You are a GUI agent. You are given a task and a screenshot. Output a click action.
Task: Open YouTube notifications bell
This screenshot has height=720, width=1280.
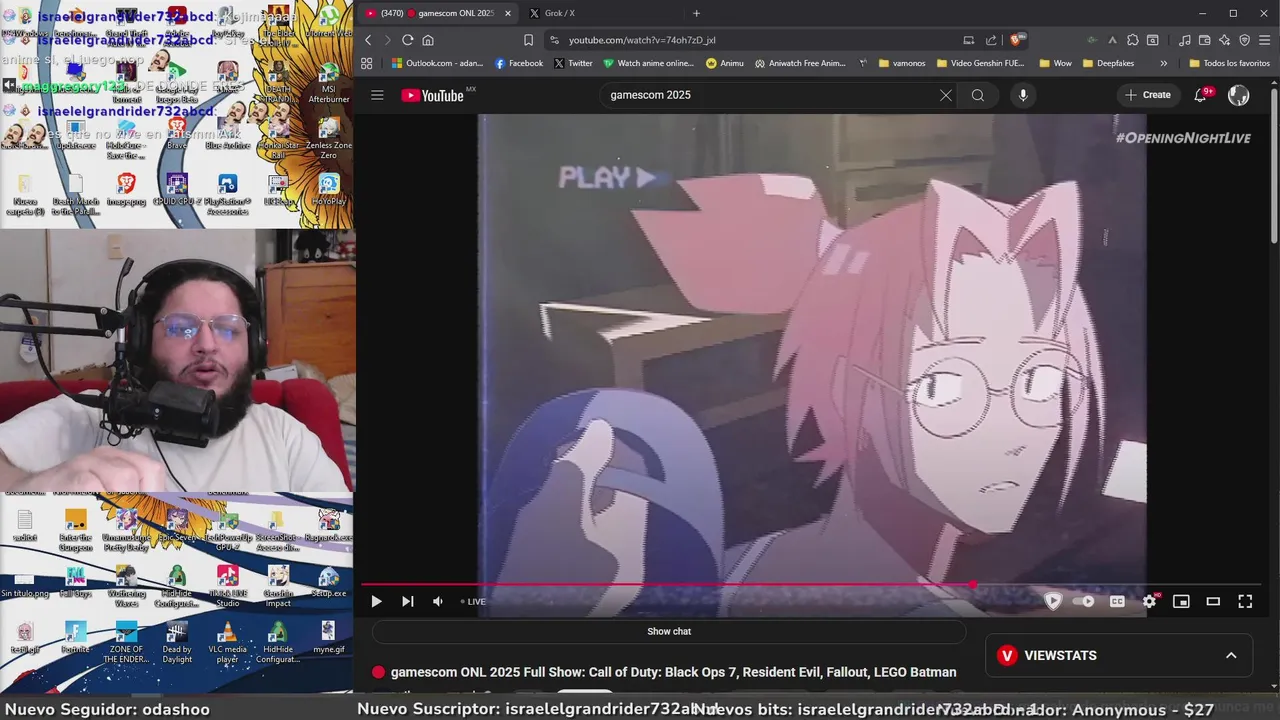[1201, 95]
